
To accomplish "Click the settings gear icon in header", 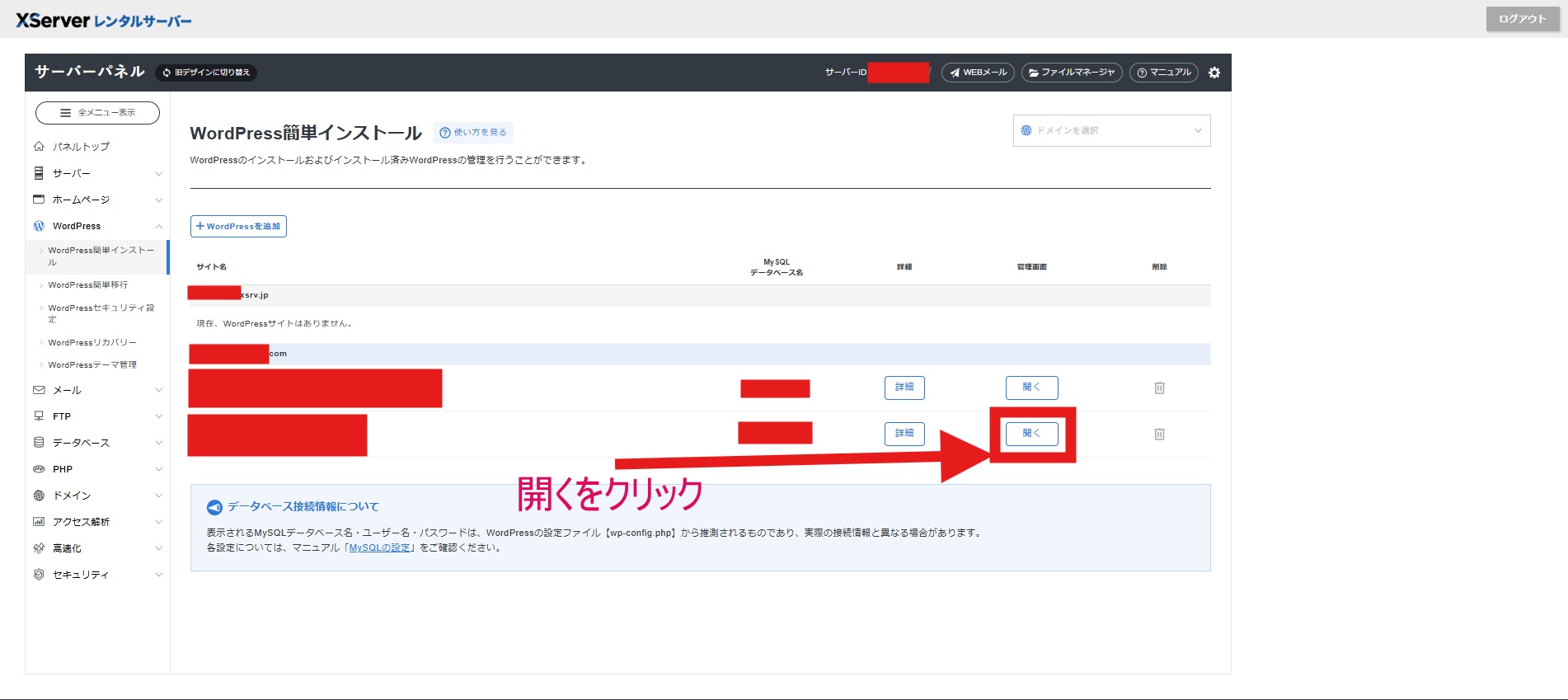I will tap(1214, 73).
